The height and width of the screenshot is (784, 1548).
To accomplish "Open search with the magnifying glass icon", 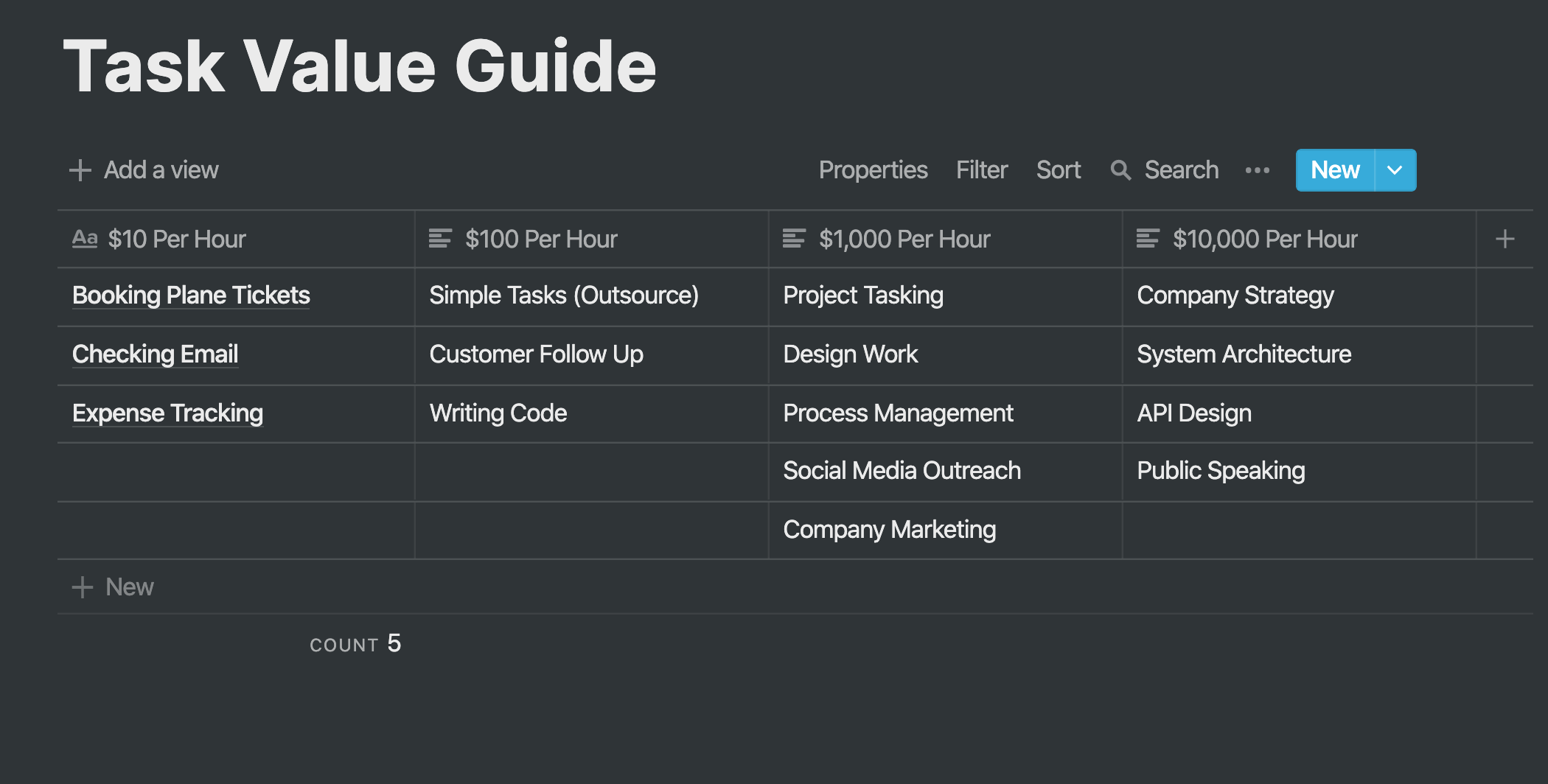I will point(1121,169).
